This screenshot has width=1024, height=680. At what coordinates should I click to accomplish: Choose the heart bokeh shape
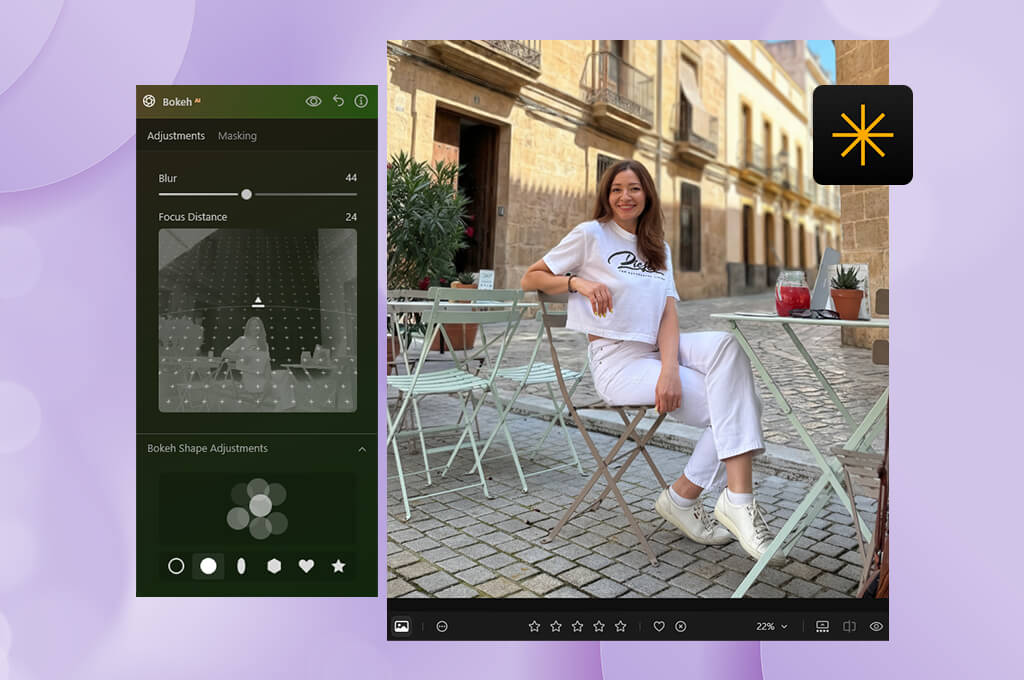(306, 566)
